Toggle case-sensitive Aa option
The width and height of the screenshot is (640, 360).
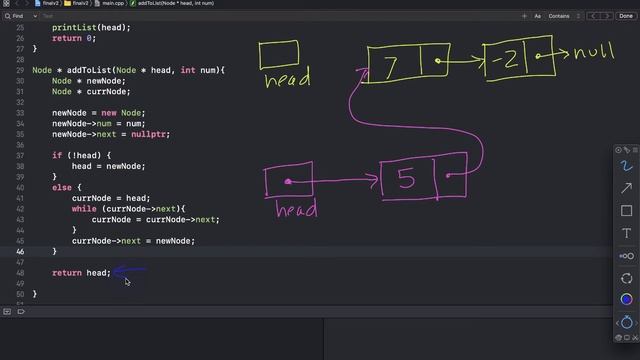click(537, 16)
